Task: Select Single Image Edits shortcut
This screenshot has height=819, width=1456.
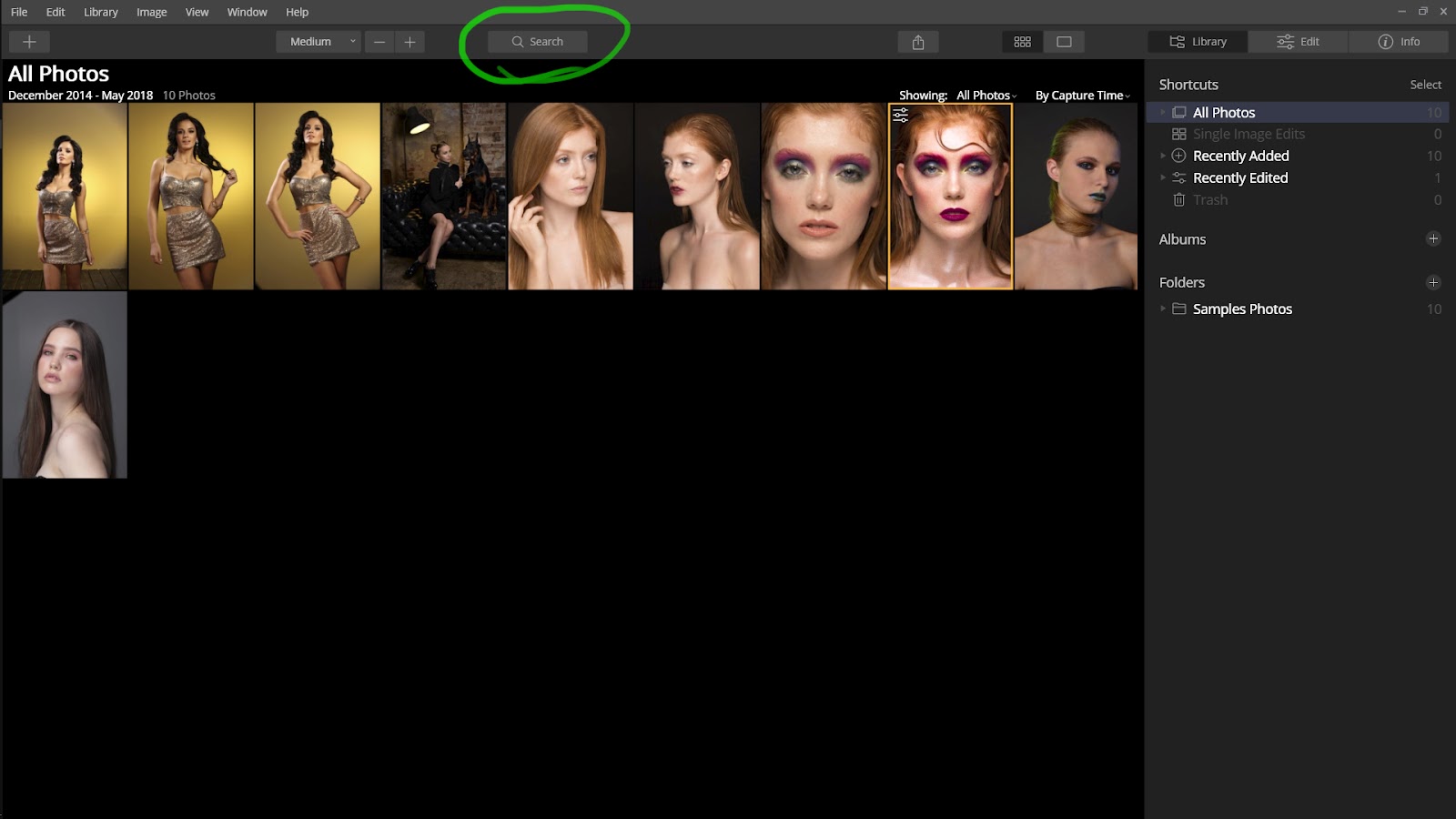Action: pos(1298,134)
